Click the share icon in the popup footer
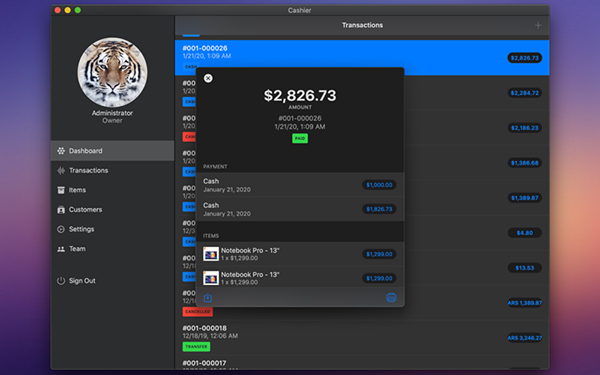600x375 pixels. pos(208,298)
